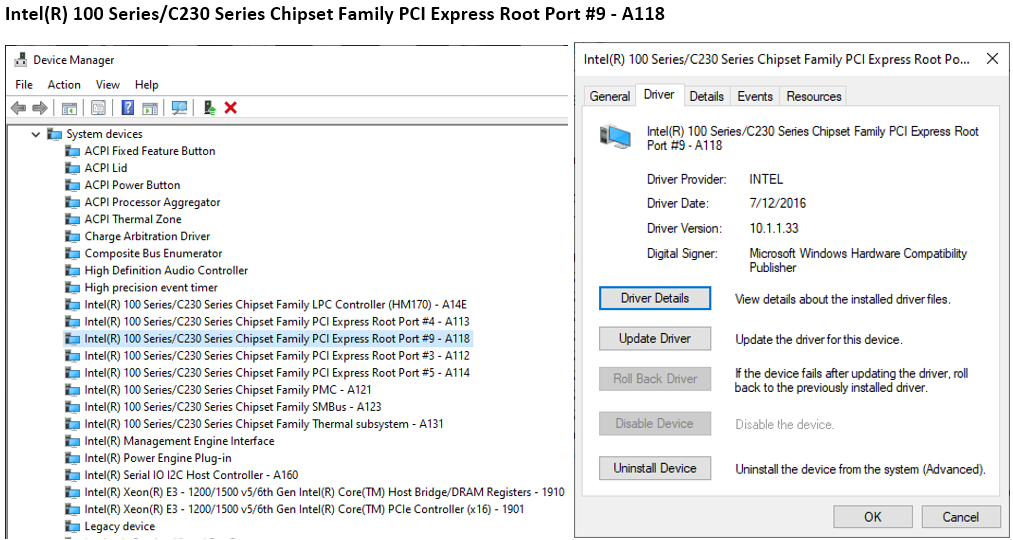Click Cancel in the properties dialog

[x=961, y=517]
